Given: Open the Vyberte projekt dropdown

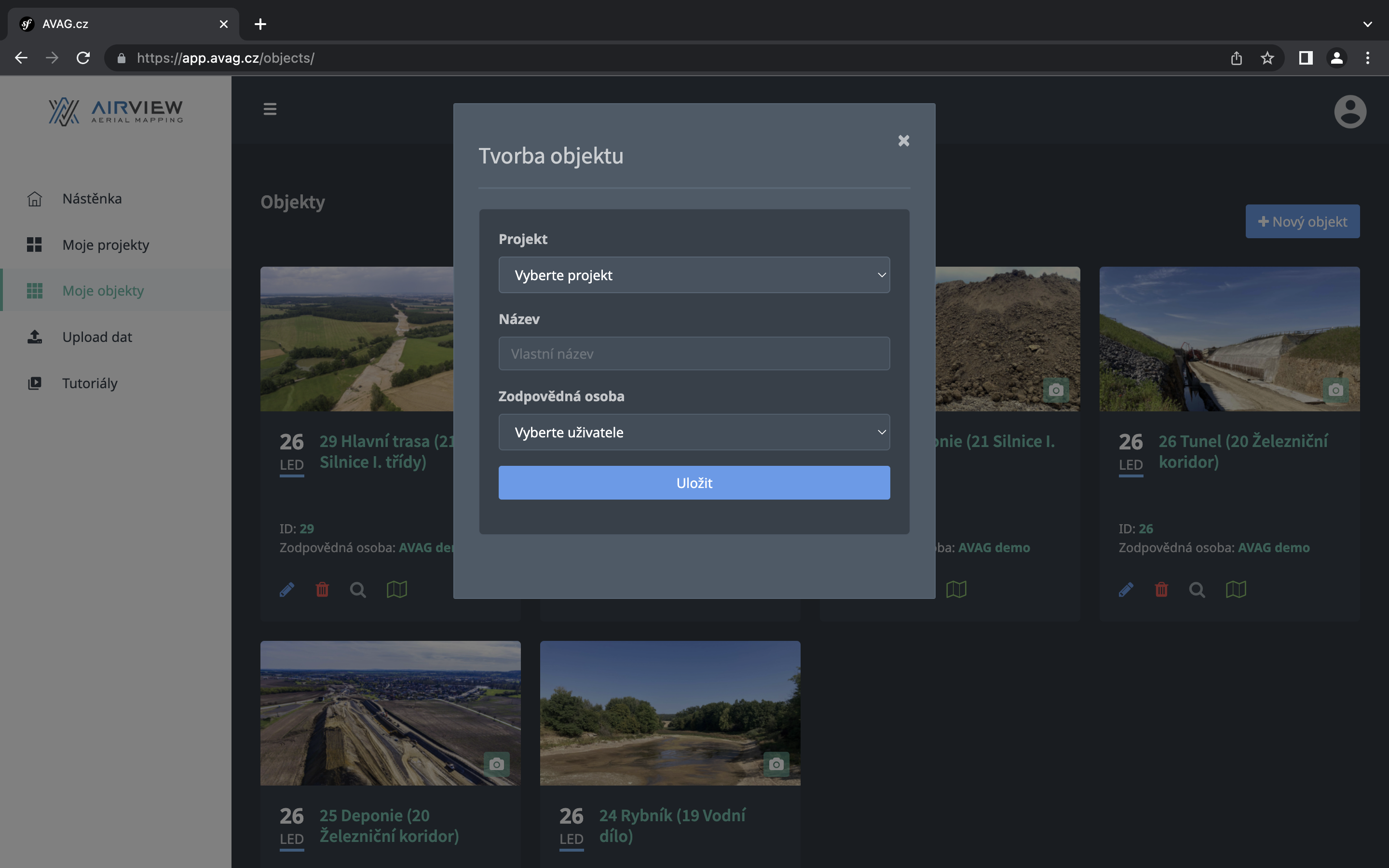Looking at the screenshot, I should coord(694,275).
